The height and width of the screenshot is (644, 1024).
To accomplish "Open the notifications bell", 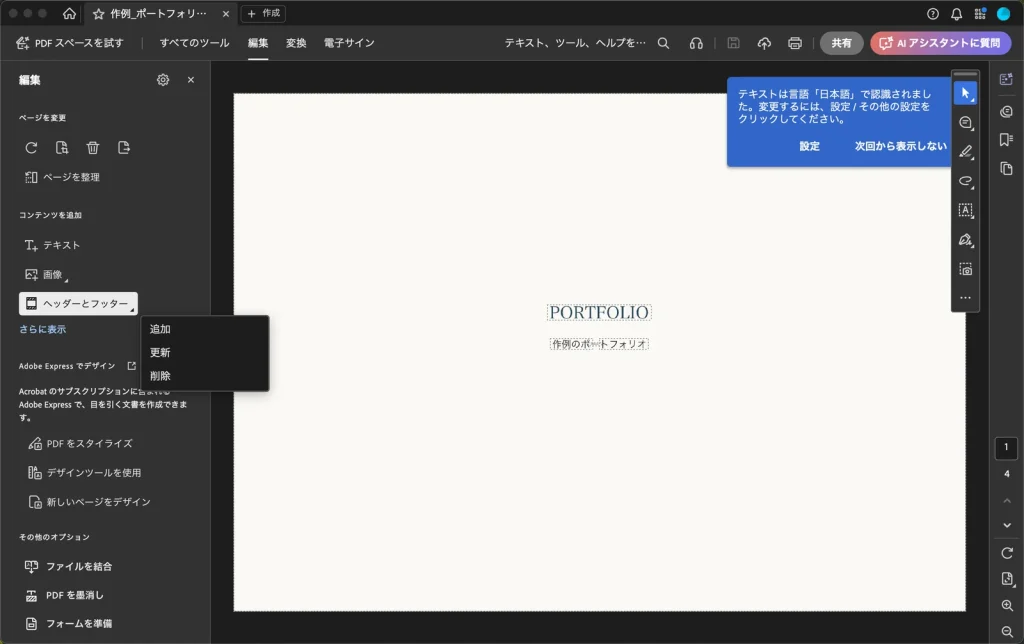I will click(x=956, y=14).
